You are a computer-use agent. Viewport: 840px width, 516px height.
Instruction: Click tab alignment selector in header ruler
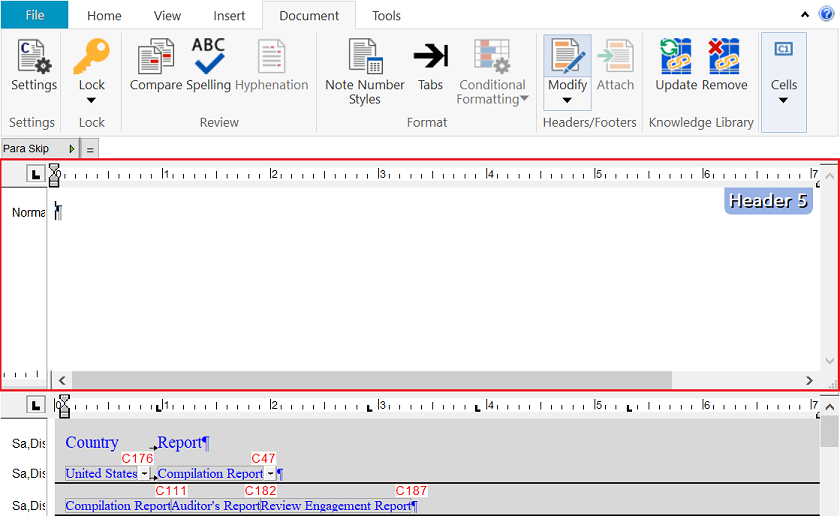click(35, 174)
